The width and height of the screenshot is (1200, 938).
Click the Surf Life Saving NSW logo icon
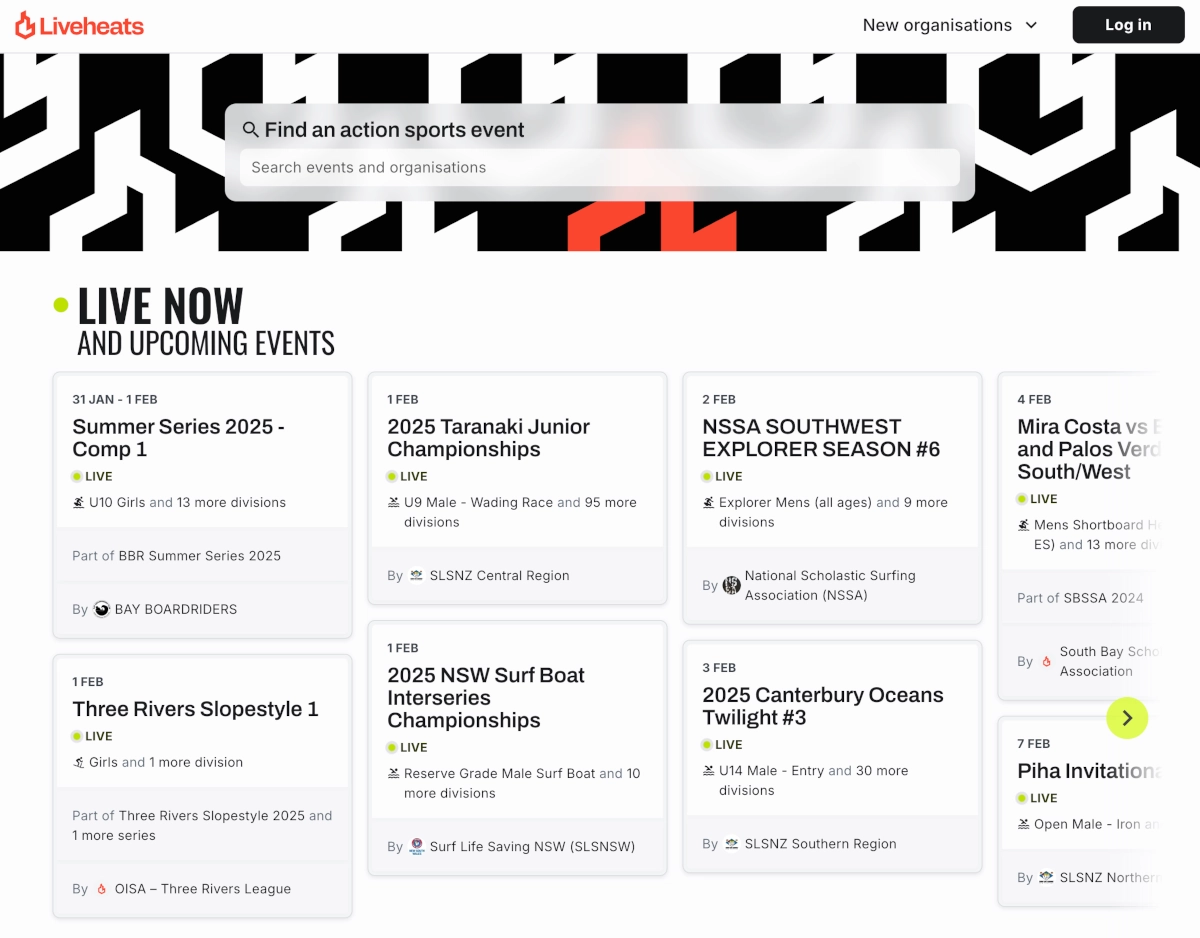pyautogui.click(x=417, y=847)
